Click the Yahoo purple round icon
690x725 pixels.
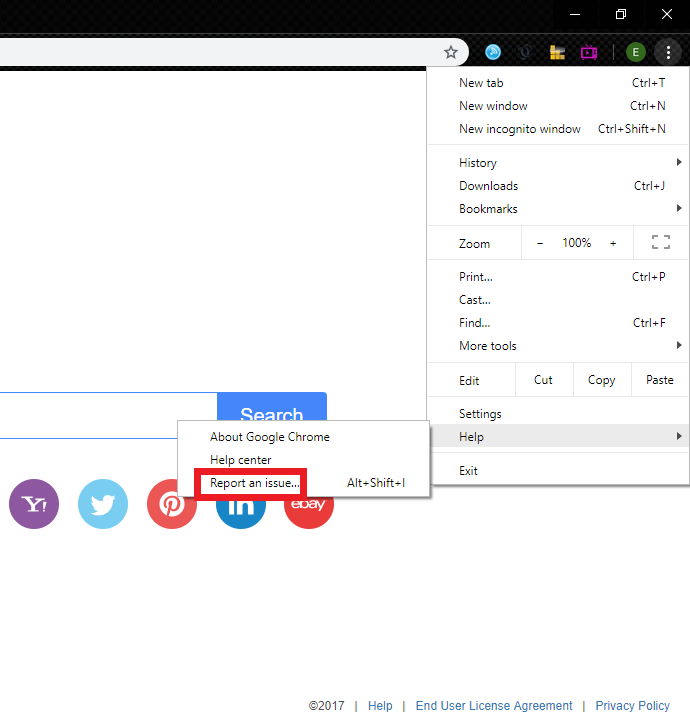[34, 504]
